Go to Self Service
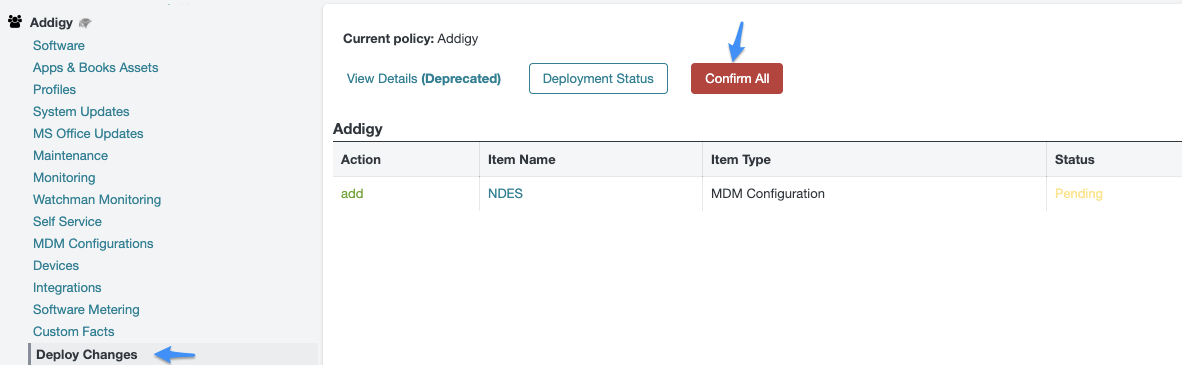Viewport: 1182px width, 365px height. click(67, 222)
